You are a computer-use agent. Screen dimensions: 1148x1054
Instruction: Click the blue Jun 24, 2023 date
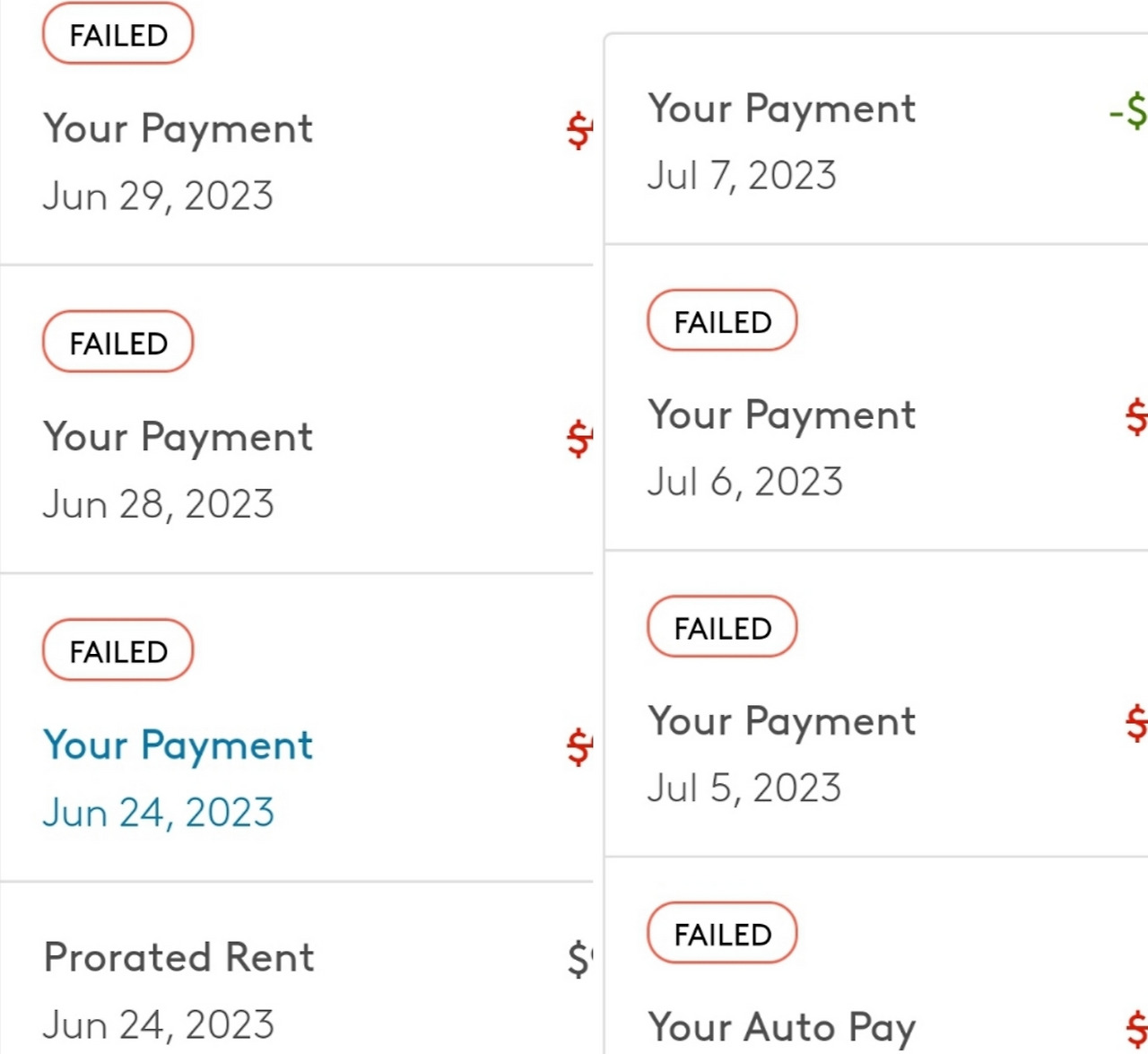pos(158,813)
